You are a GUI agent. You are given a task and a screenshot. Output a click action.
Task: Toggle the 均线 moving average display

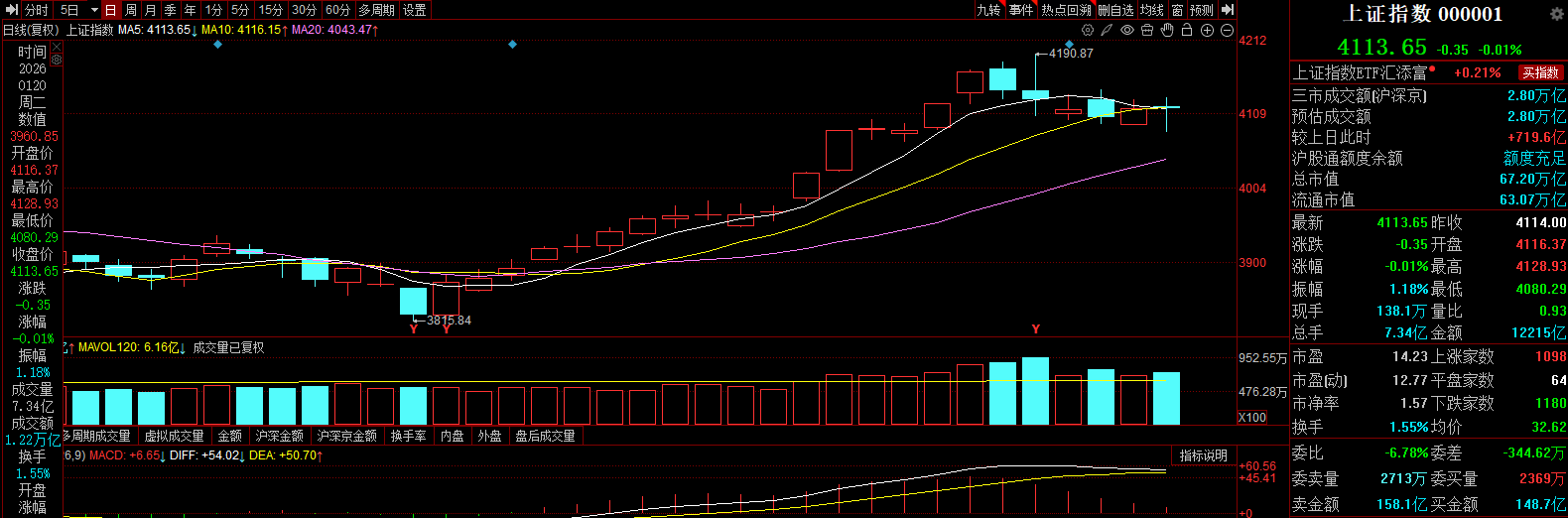tap(1151, 10)
